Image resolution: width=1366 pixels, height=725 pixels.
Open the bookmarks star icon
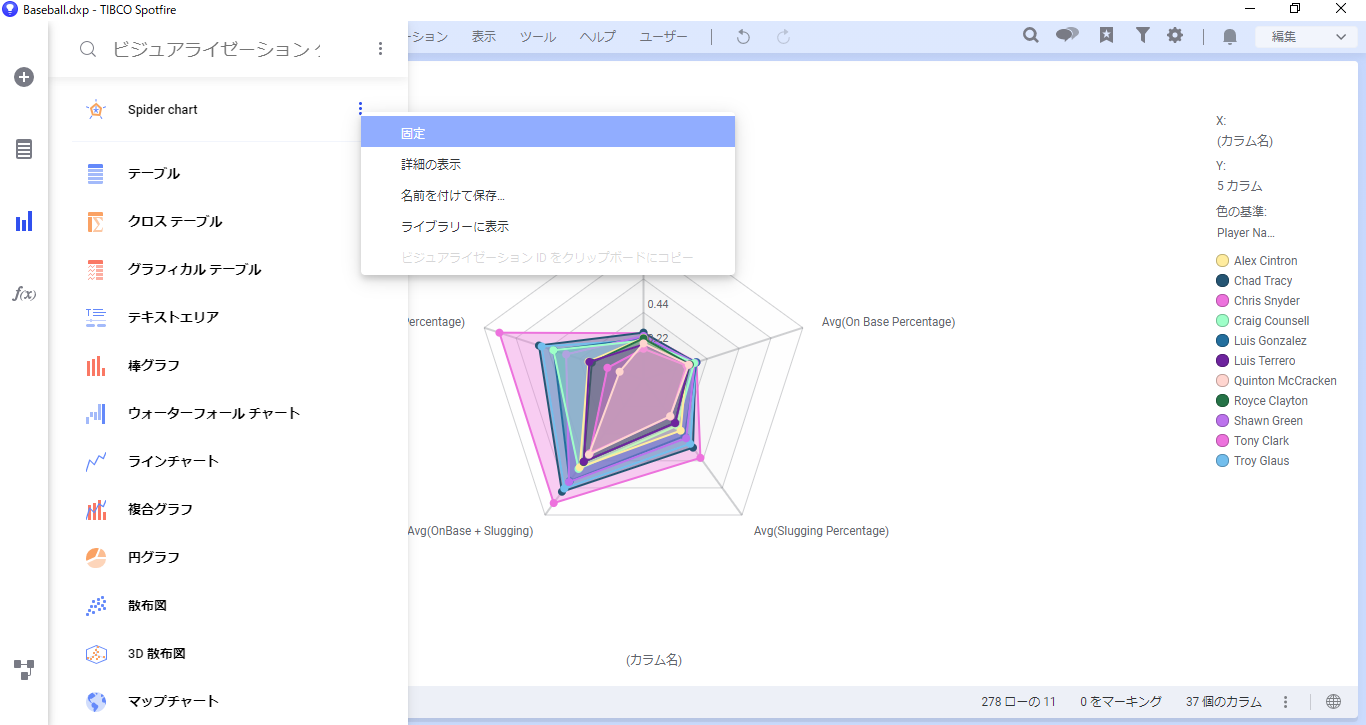(1106, 36)
